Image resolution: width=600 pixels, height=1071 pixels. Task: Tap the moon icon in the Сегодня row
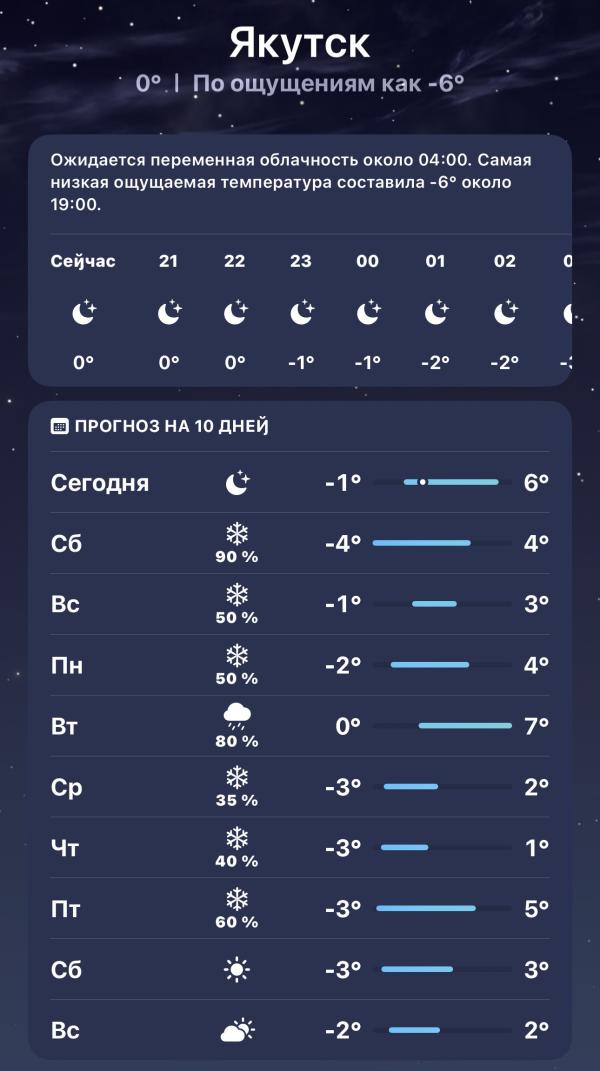pos(237,484)
